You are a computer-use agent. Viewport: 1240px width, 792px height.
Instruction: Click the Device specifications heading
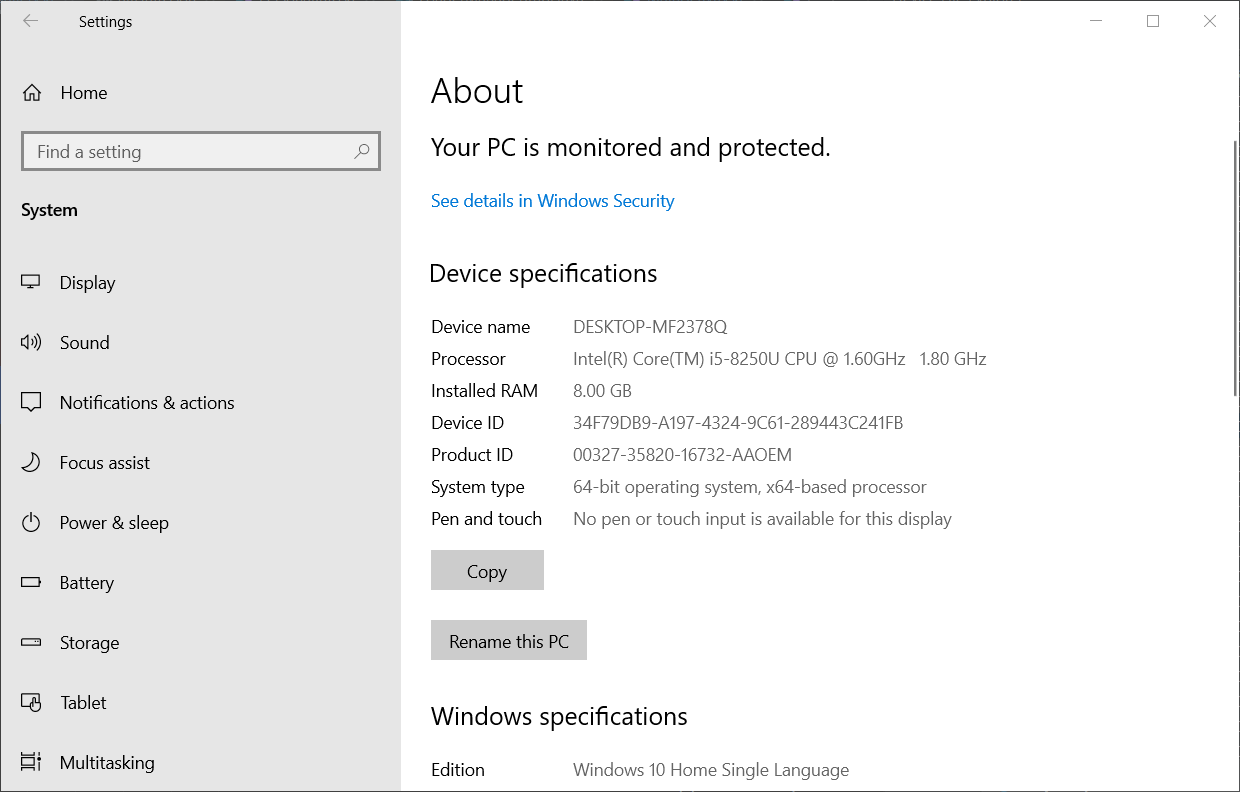click(x=544, y=274)
